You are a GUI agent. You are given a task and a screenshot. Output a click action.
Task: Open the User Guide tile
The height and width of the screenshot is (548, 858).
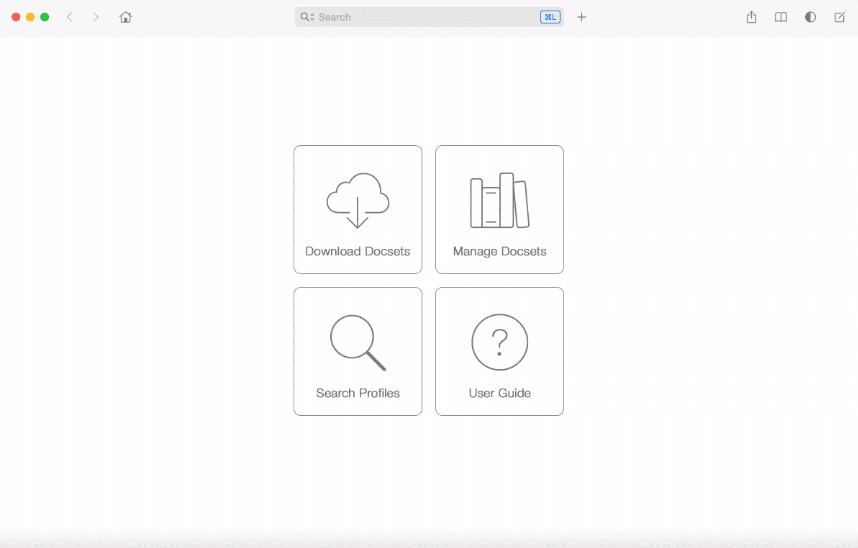[500, 351]
